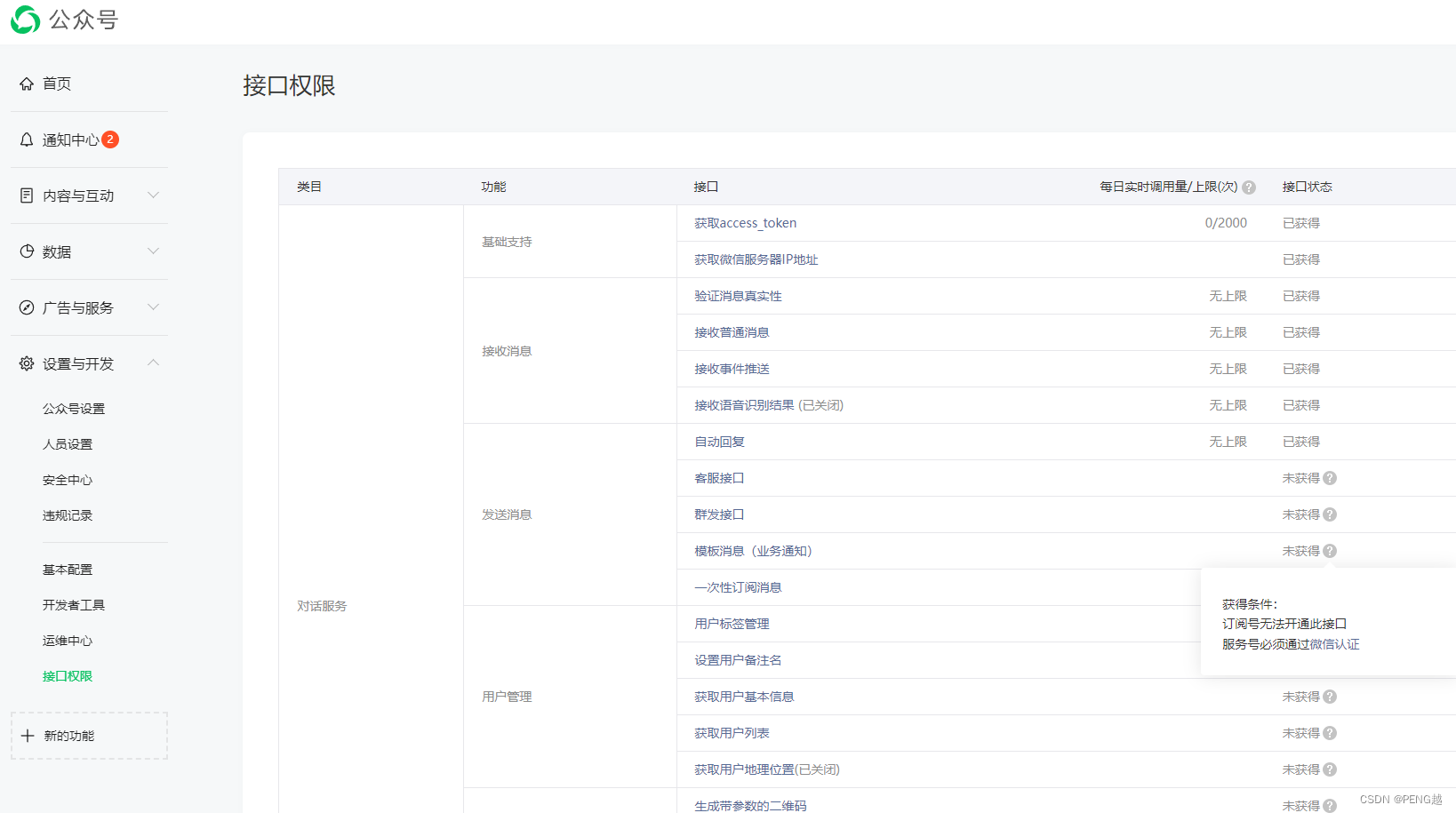Expand the 广告与服务 menu chevron
1456x813 pixels.
coord(153,307)
